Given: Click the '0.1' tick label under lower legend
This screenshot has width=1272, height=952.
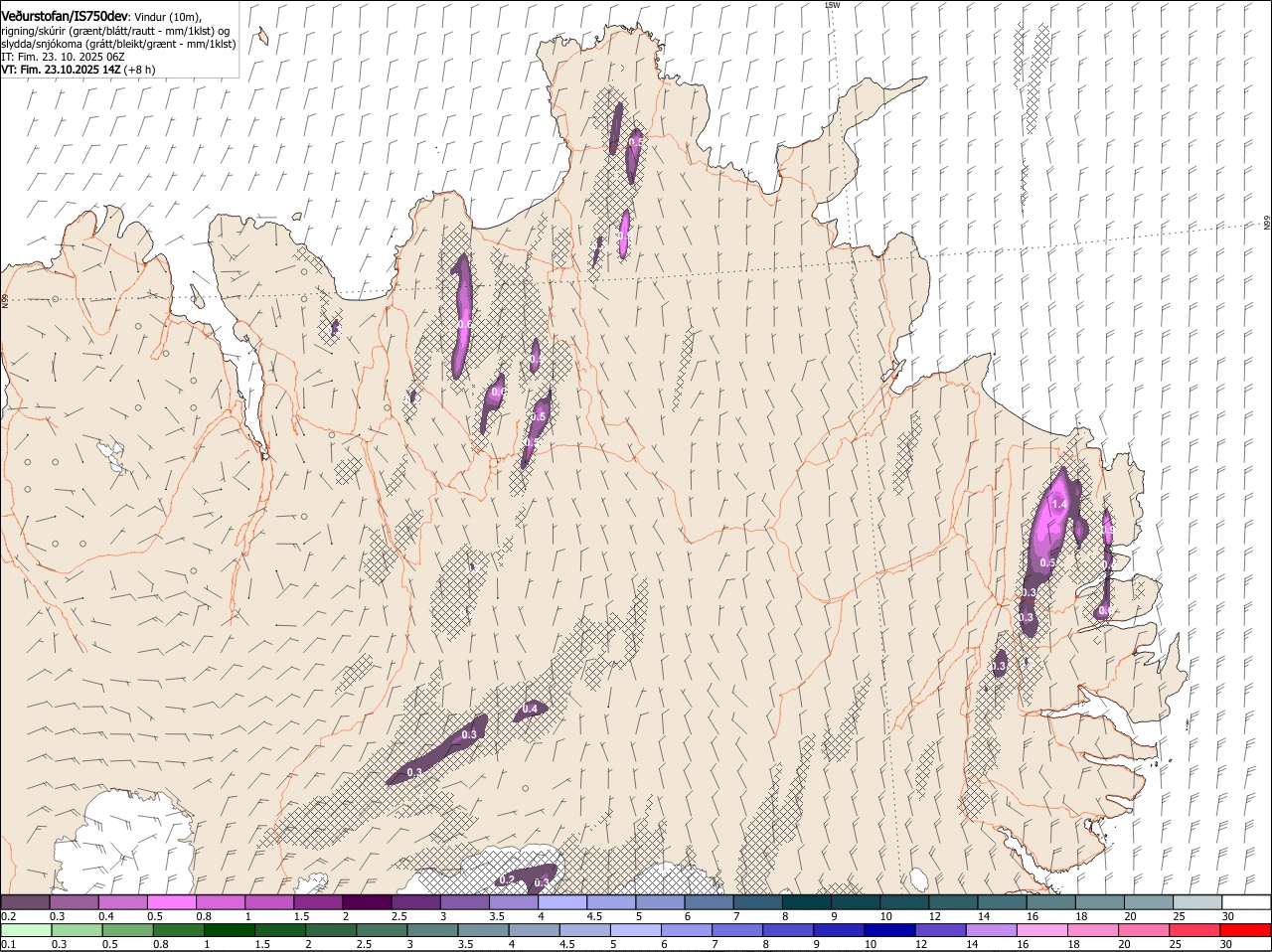Looking at the screenshot, I should 8,944.
